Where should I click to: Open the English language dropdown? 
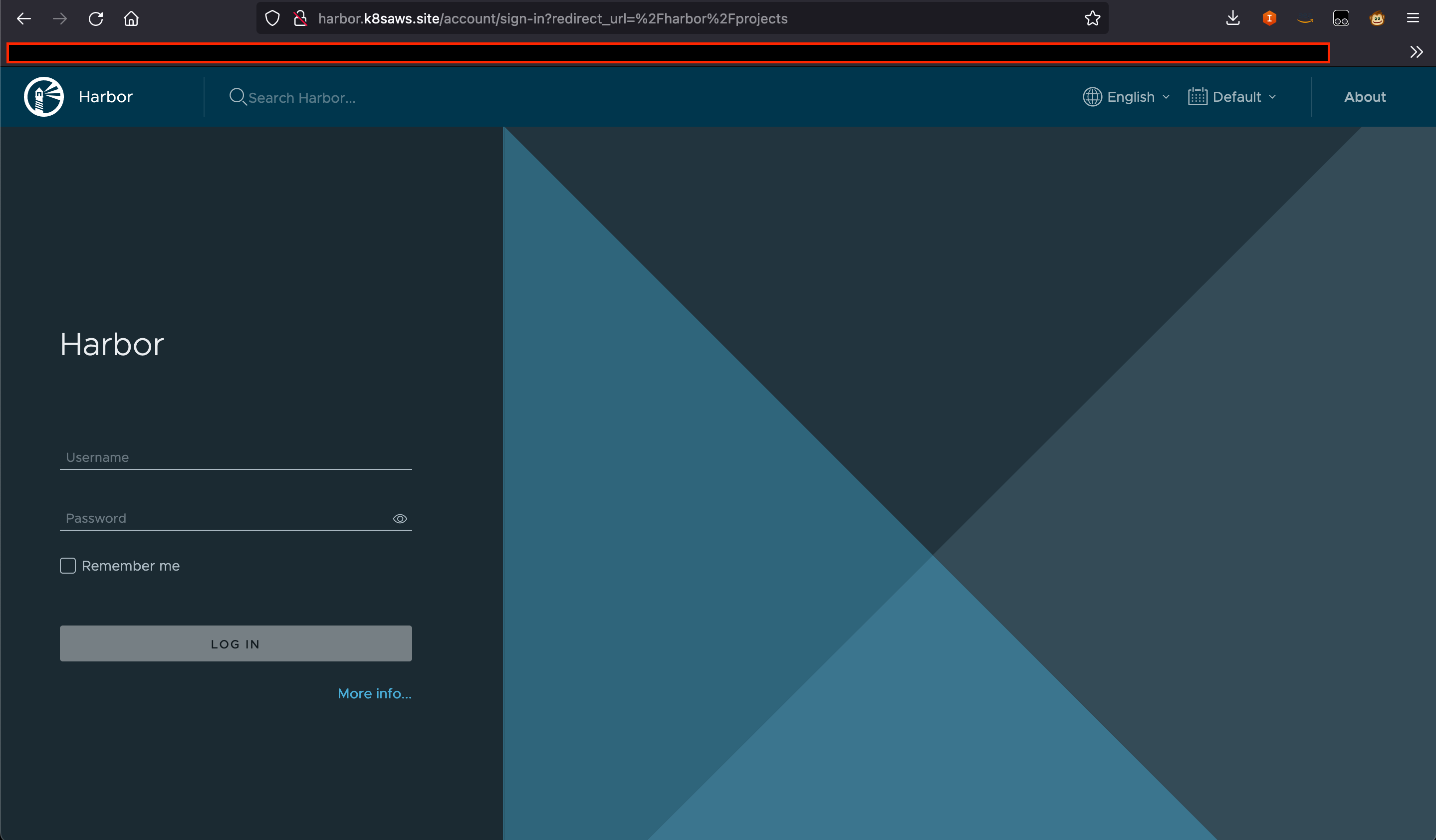pos(1127,97)
